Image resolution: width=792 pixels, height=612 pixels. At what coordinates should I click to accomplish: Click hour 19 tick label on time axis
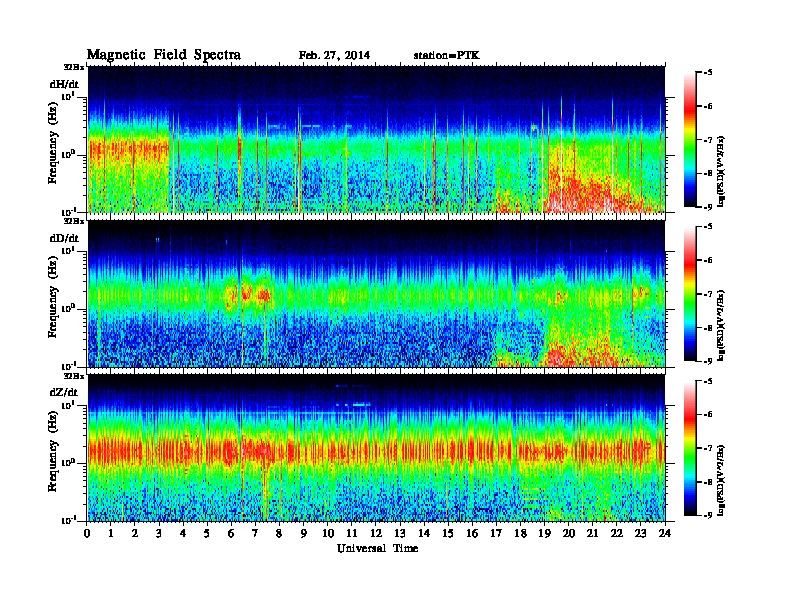point(544,533)
